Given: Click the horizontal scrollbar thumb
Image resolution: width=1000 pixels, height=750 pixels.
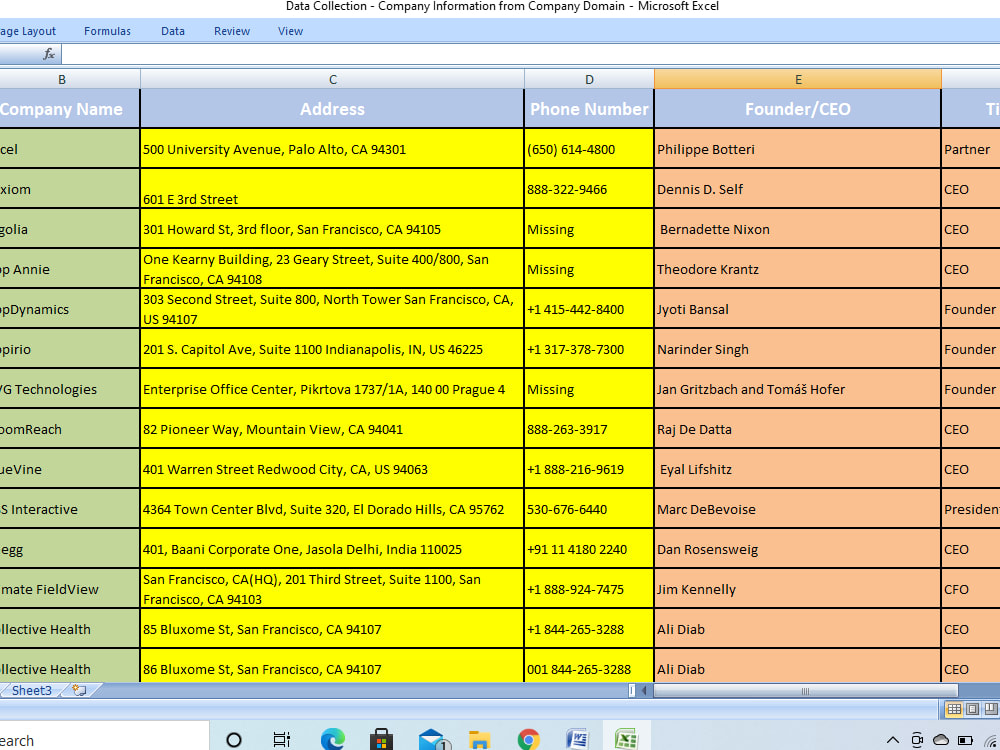Looking at the screenshot, I should coord(805,690).
